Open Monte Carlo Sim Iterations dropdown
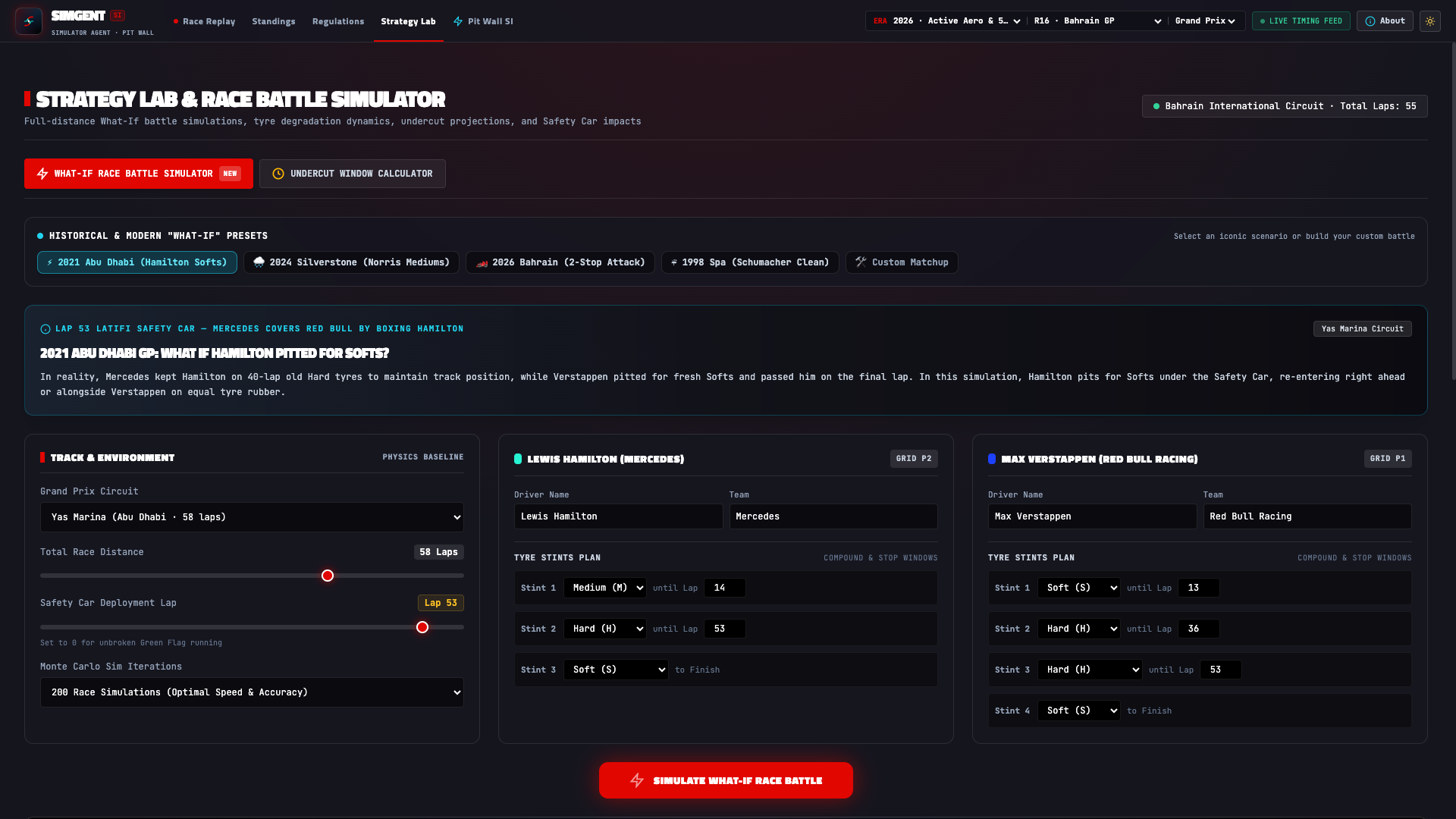Image resolution: width=1456 pixels, height=819 pixels. (x=252, y=692)
